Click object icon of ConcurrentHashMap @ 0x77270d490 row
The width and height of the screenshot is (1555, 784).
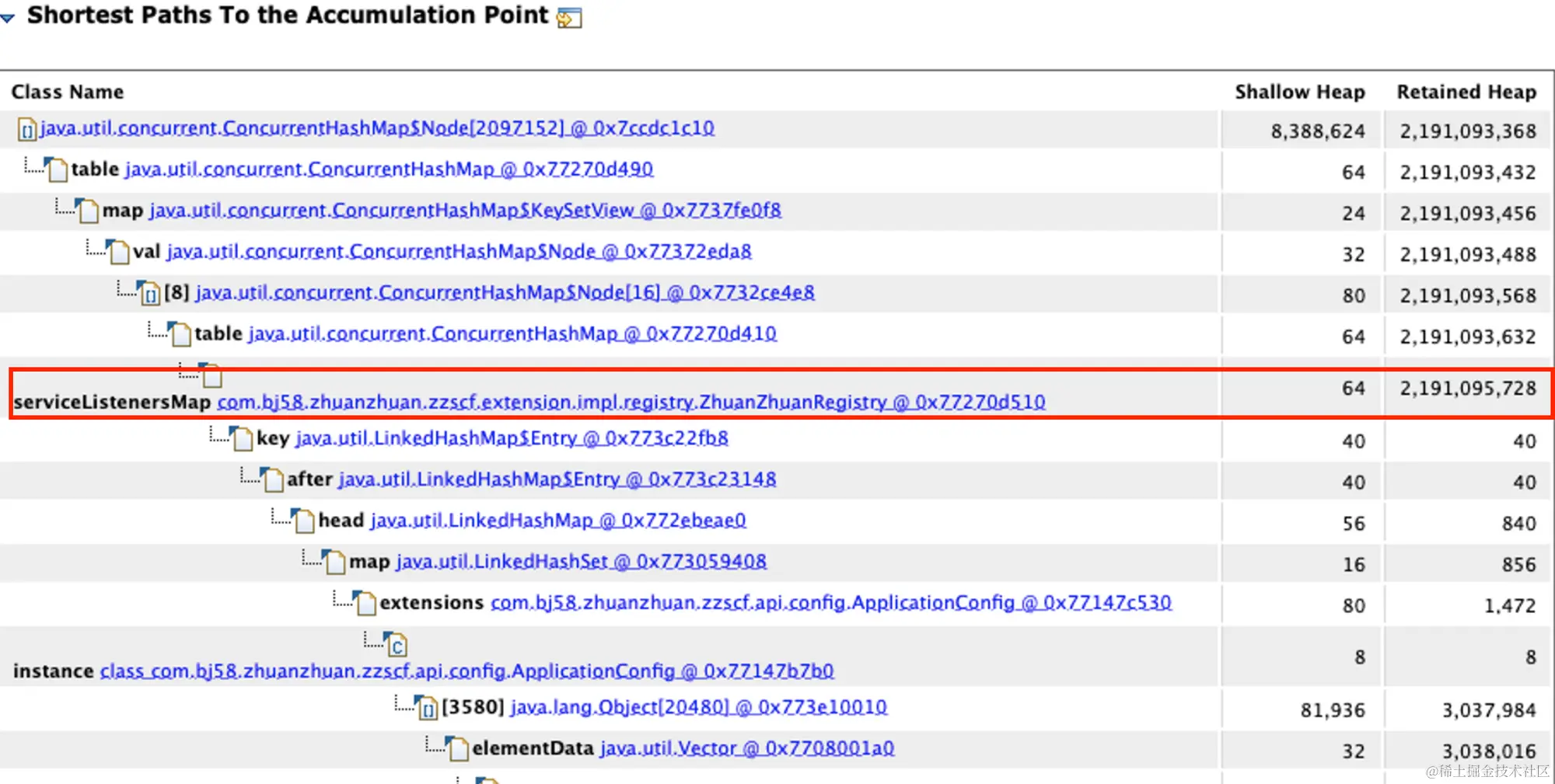pyautogui.click(x=56, y=169)
